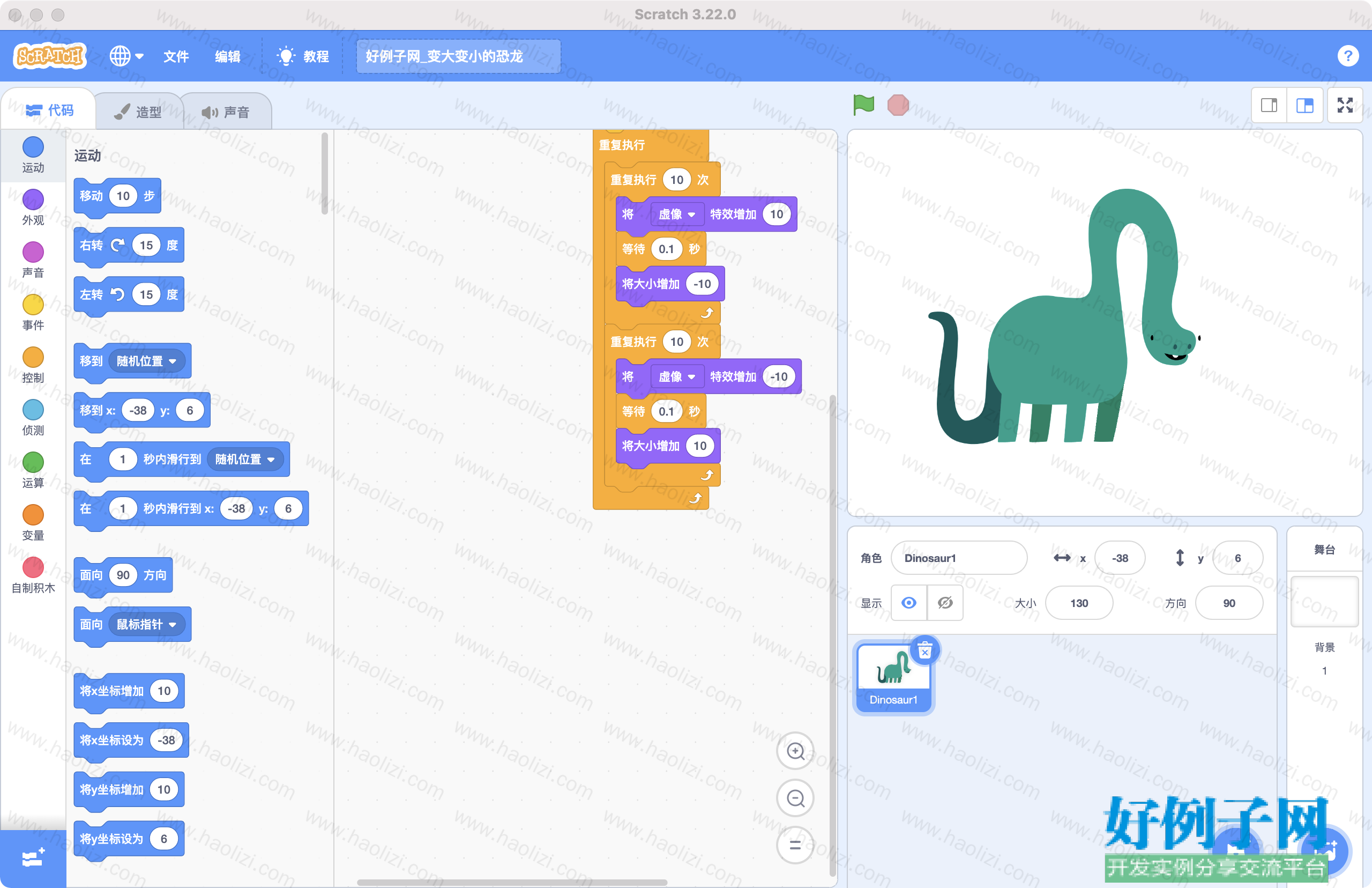Open 随机位置 dropdown in 滑行到 block
The height and width of the screenshot is (888, 1372).
(245, 459)
